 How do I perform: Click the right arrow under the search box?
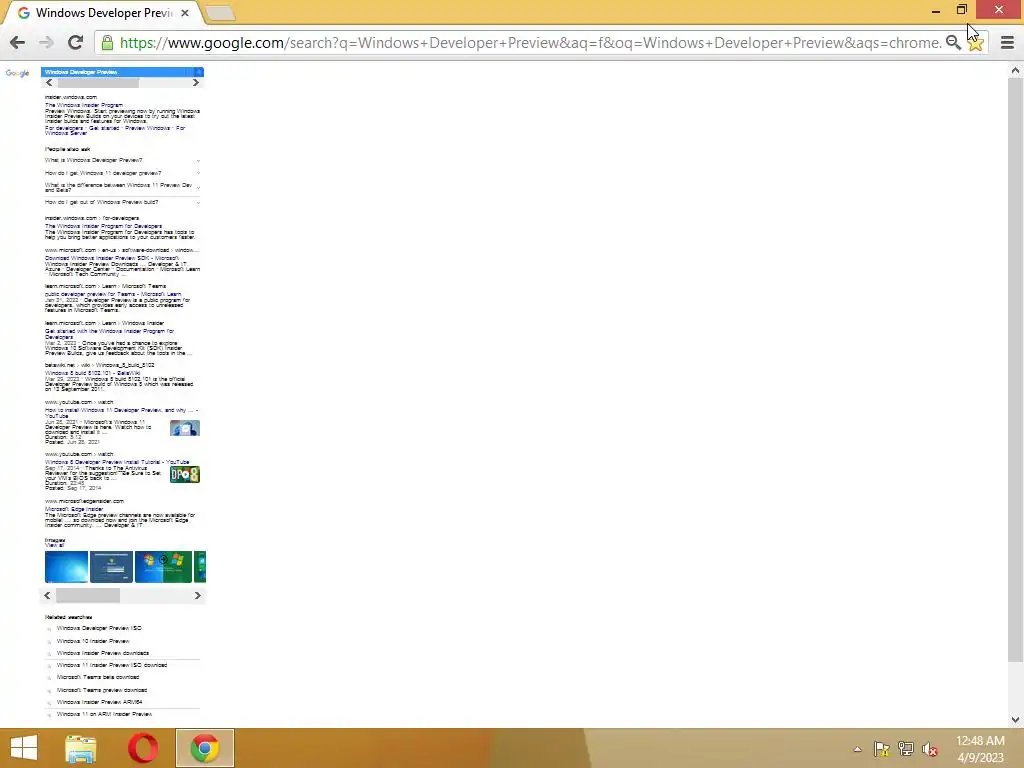(x=196, y=83)
